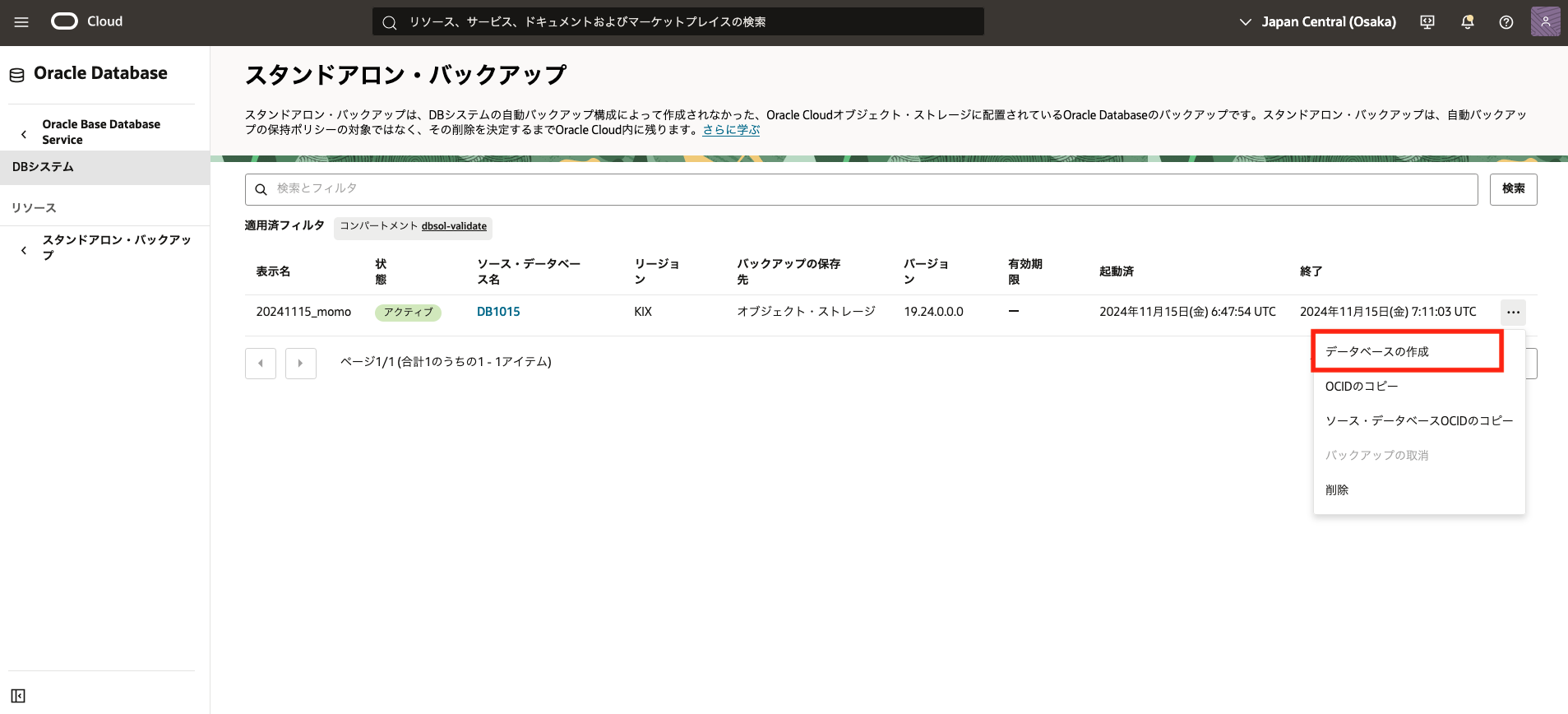The image size is (1568, 714).
Task: Select DBシステム in the sidebar
Action: tap(43, 167)
